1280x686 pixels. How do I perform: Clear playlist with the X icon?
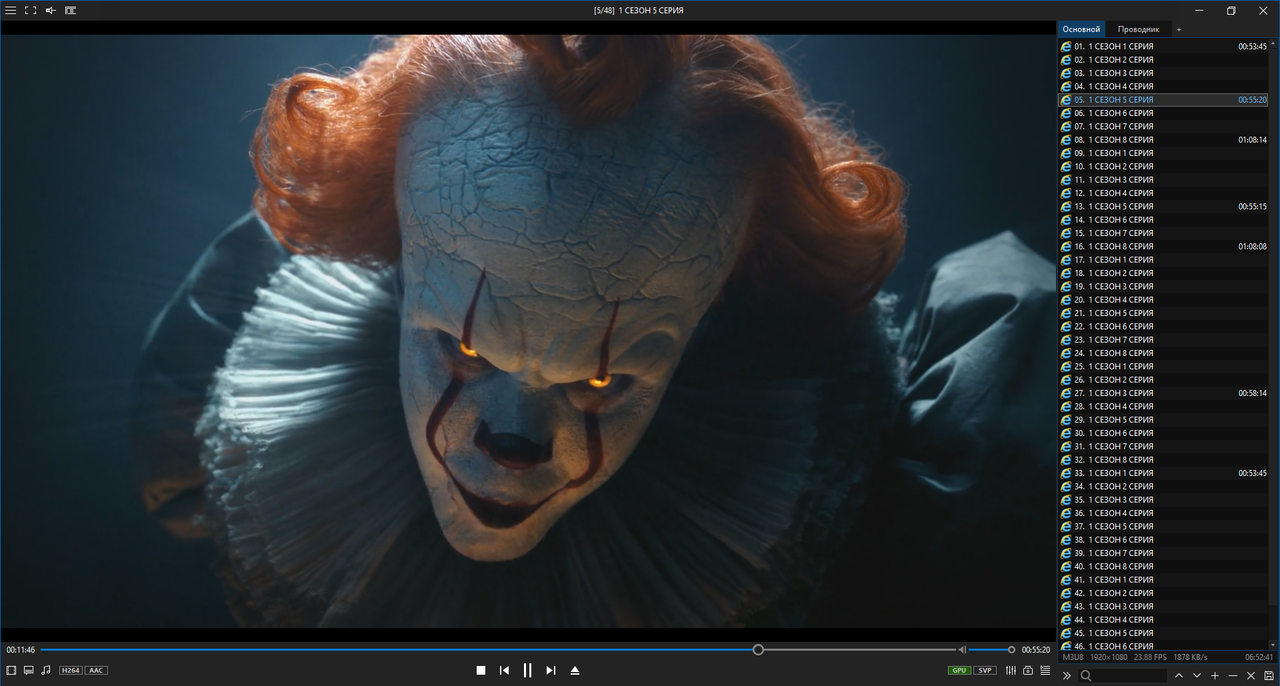point(1251,676)
